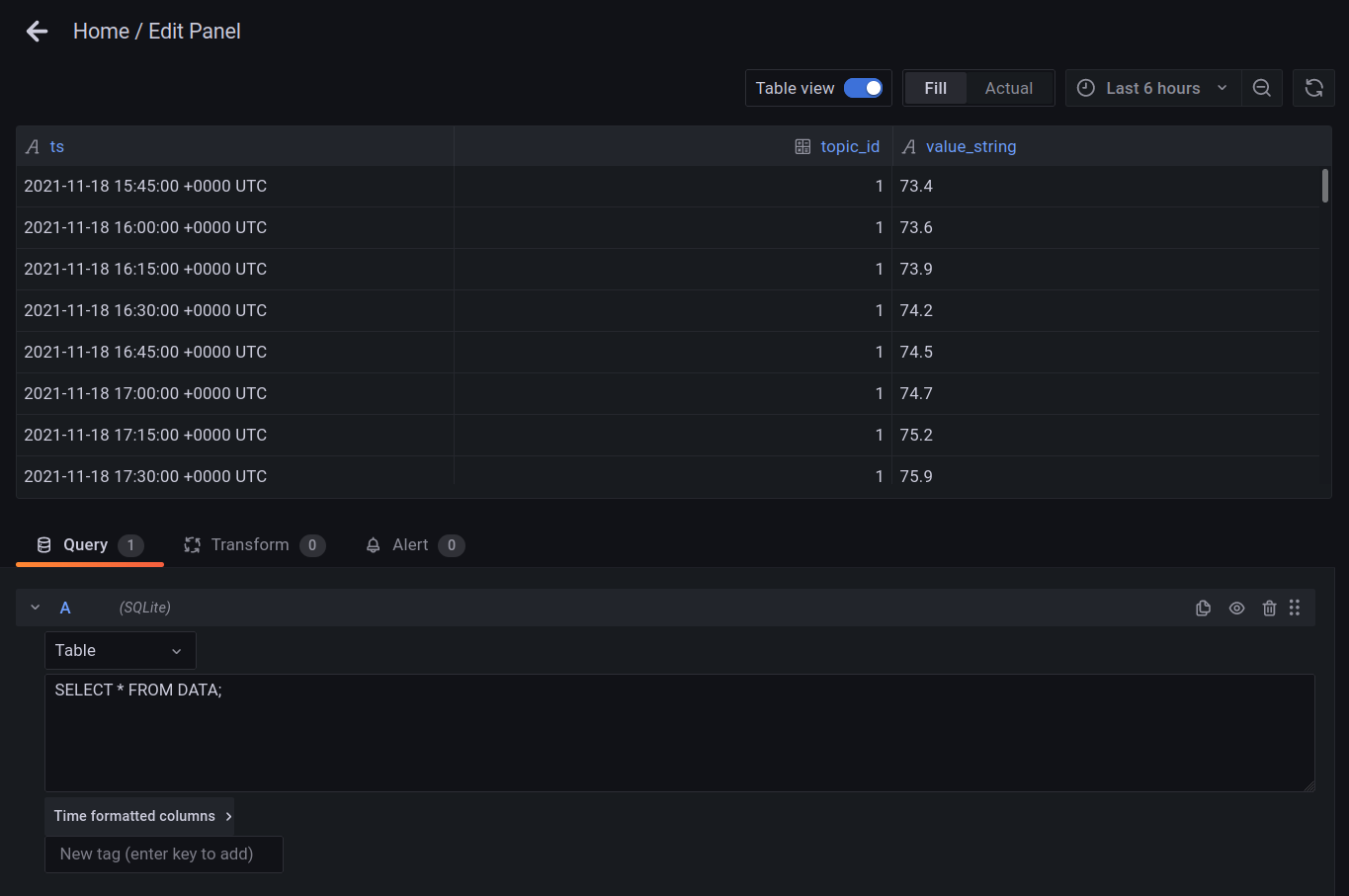This screenshot has height=896, width=1349.
Task: Click cell 2021-11-18 16:45:00 +0000 UTC
Action: tap(235, 352)
